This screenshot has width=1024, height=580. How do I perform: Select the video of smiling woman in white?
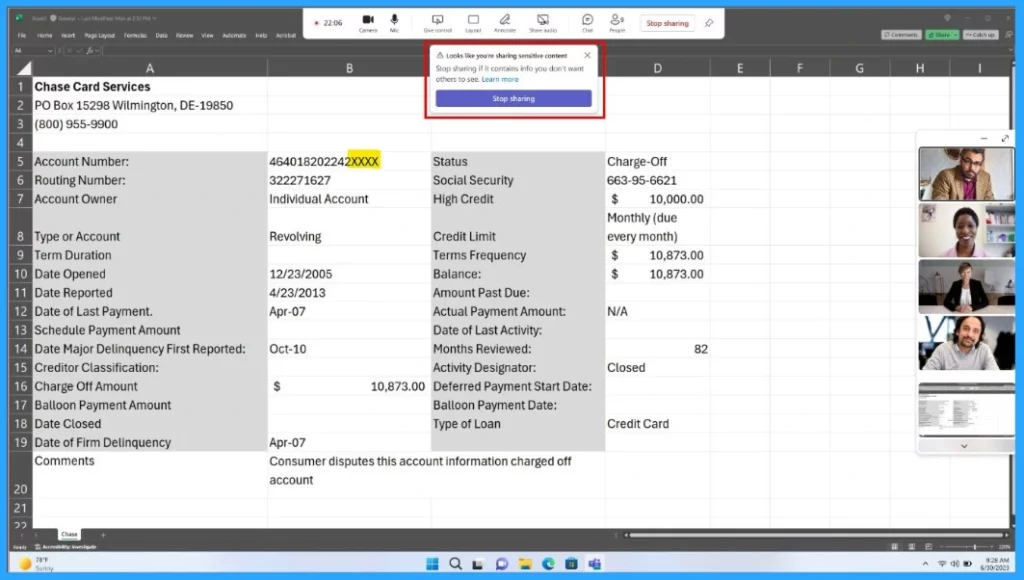point(967,230)
